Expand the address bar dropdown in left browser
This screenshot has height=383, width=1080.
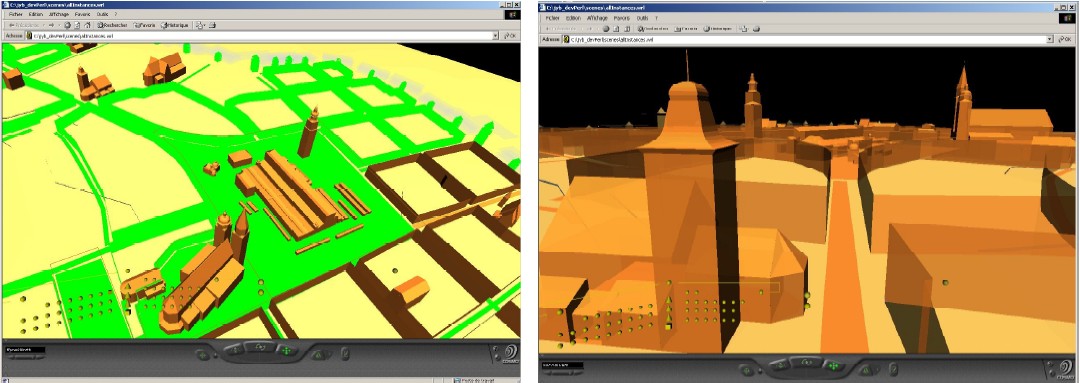[495, 35]
